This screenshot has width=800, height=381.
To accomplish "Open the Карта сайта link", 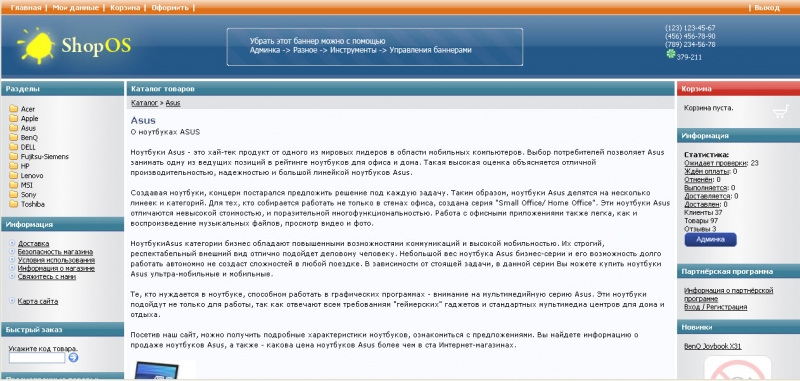I will [38, 301].
